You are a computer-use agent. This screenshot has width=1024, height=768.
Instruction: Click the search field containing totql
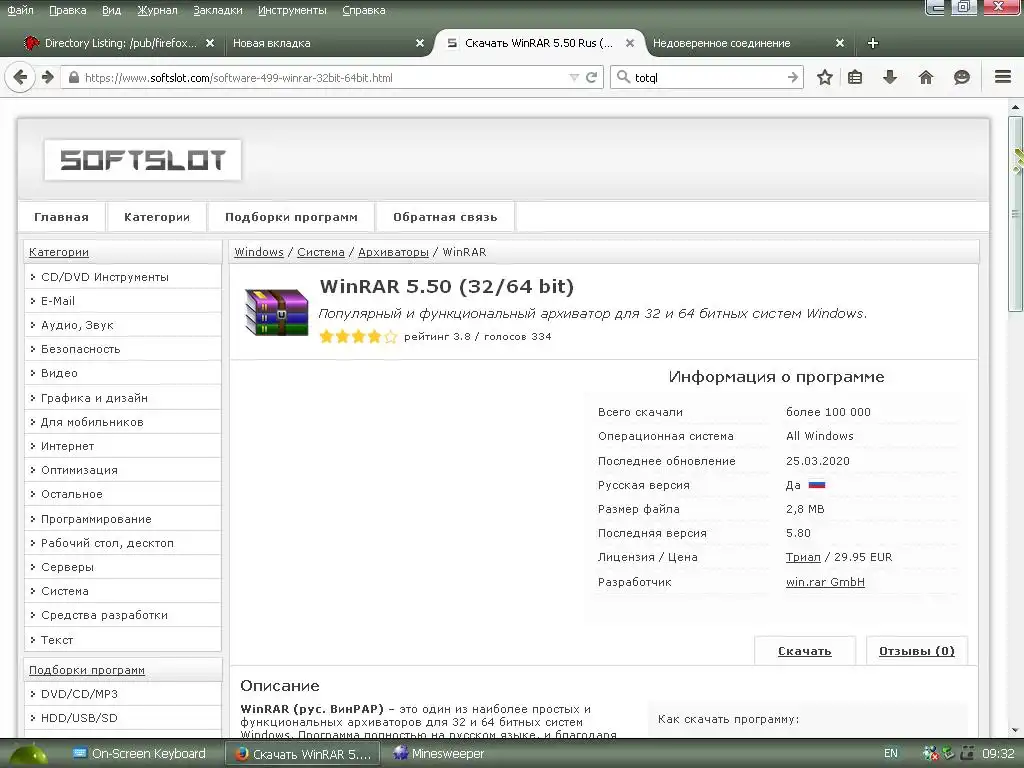[x=709, y=77]
